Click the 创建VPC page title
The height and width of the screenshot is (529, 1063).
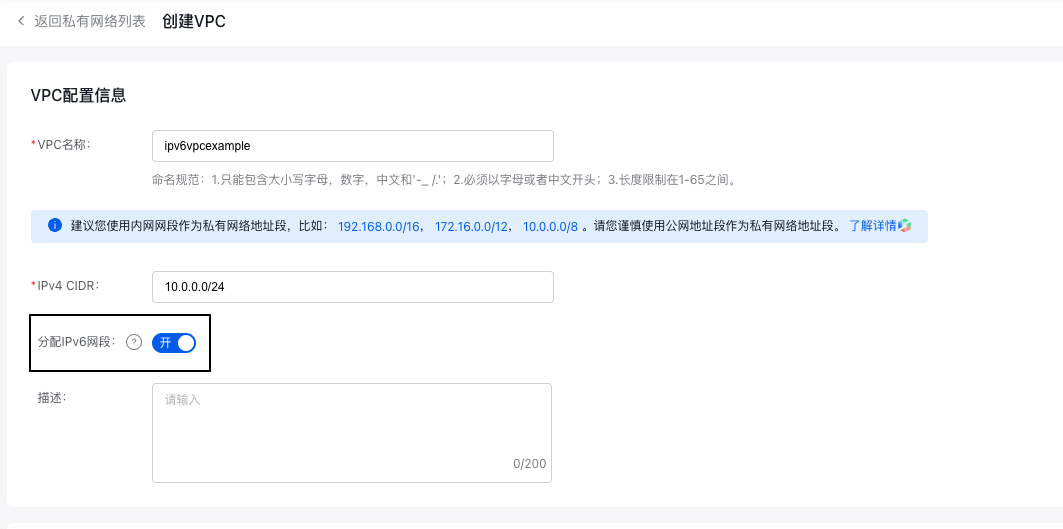pyautogui.click(x=193, y=22)
